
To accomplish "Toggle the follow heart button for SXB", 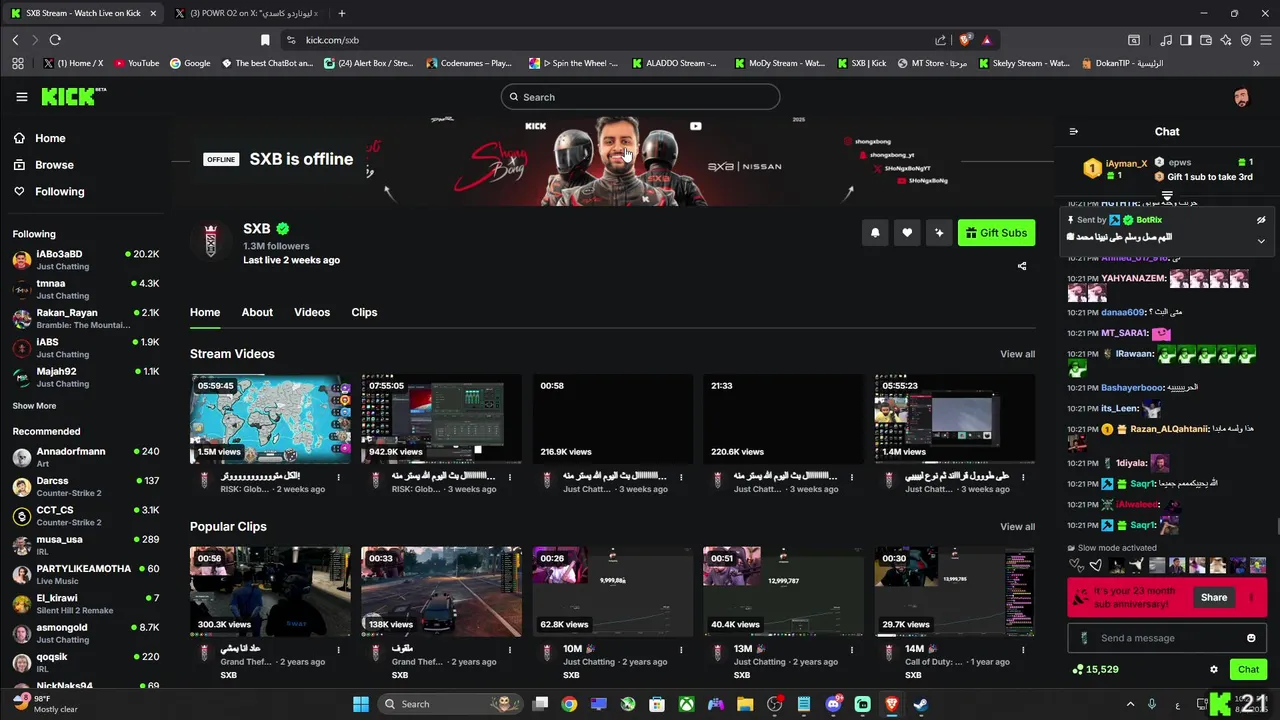I will pyautogui.click(x=907, y=233).
